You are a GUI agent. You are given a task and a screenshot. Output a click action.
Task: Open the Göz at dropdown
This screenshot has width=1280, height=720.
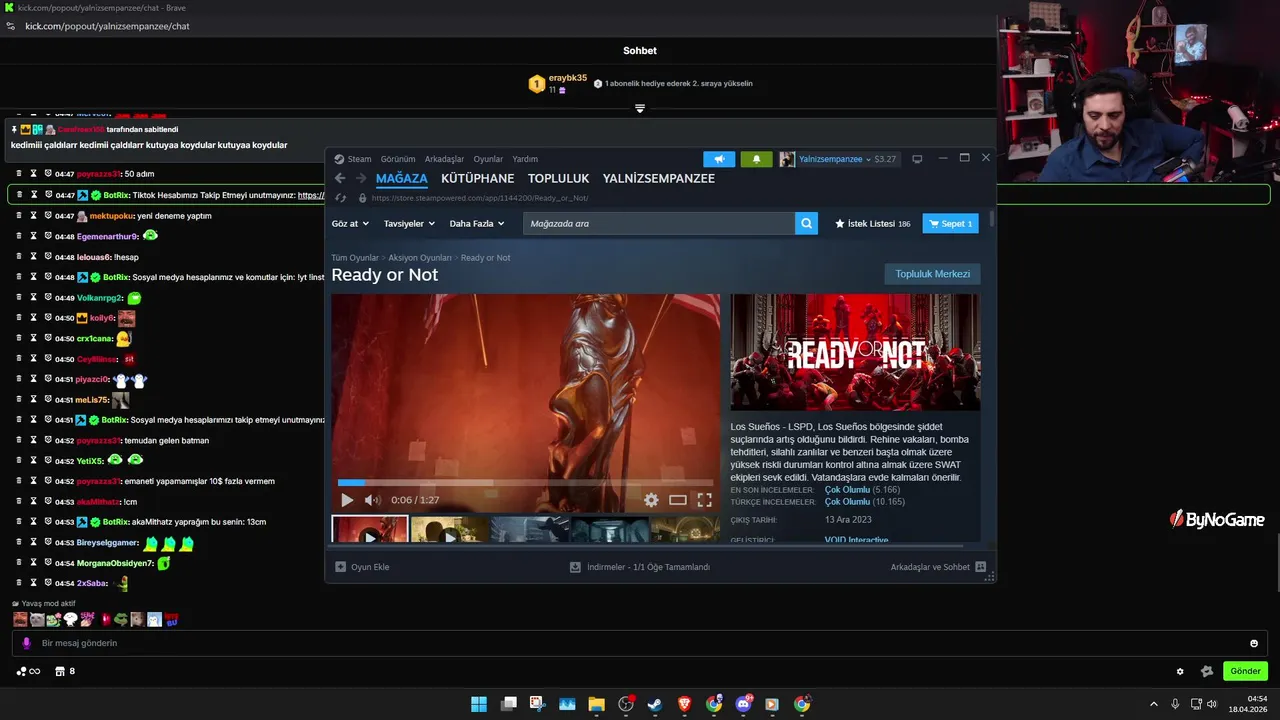(x=350, y=224)
